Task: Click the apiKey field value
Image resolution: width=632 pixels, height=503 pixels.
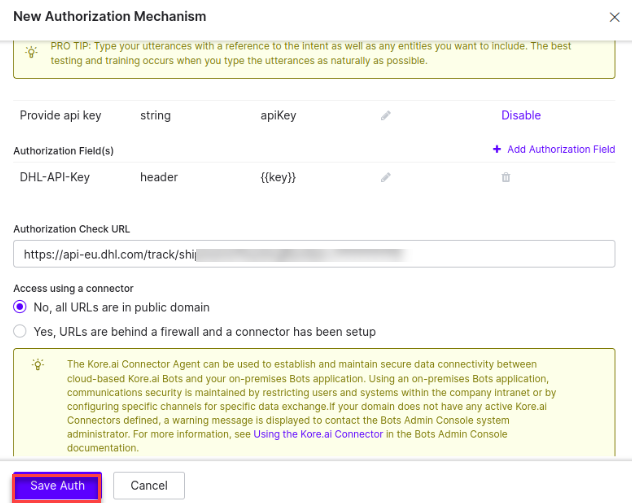Action: 278,115
